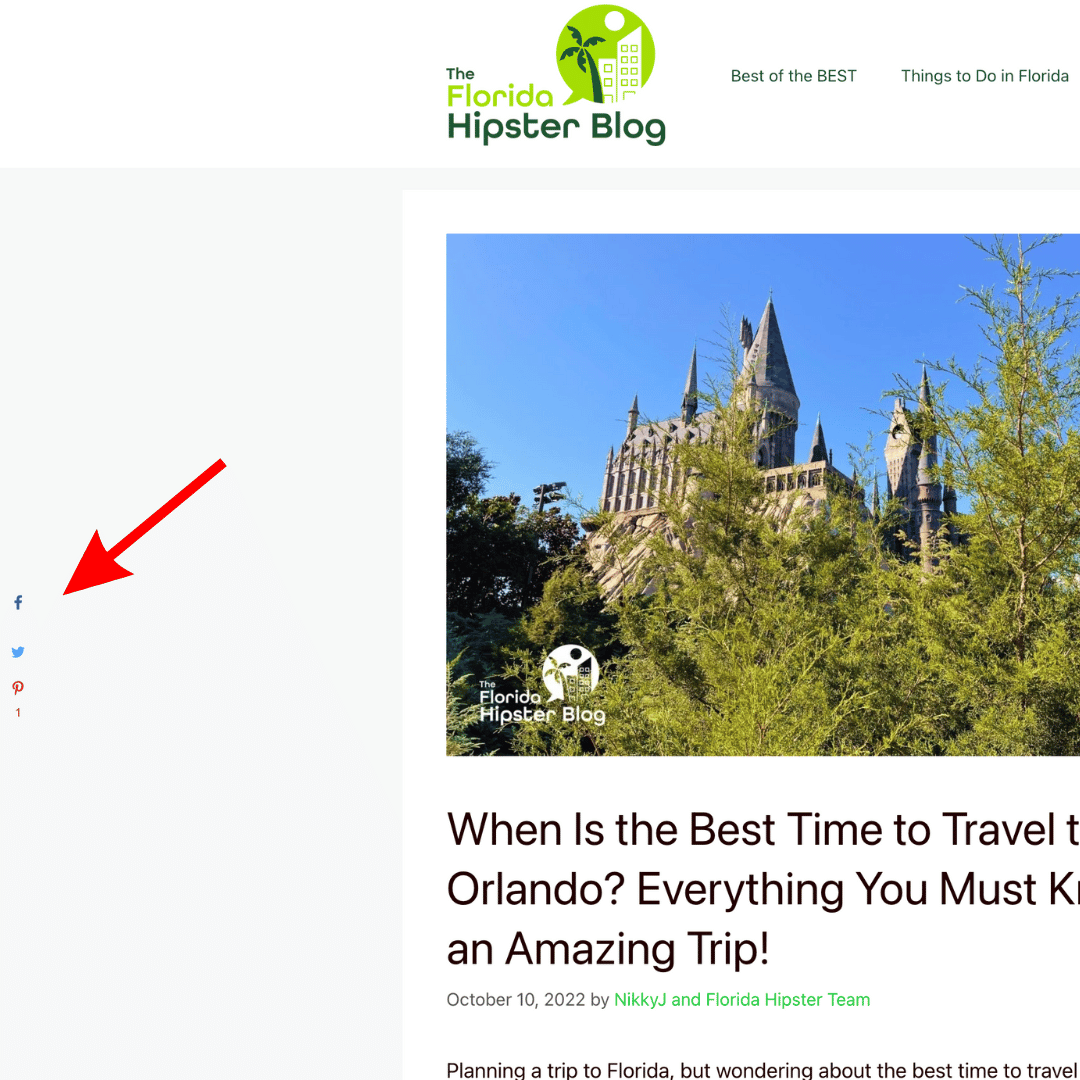
Task: Click the green palm tree logo emblem
Action: click(605, 55)
